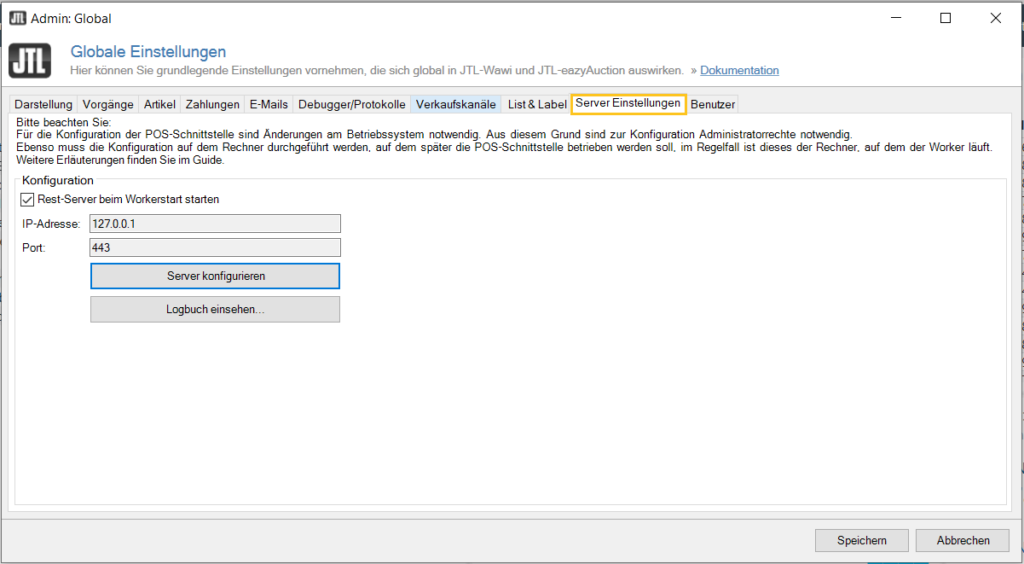Select the List & Label tab
Image resolution: width=1024 pixels, height=564 pixels.
tap(537, 104)
